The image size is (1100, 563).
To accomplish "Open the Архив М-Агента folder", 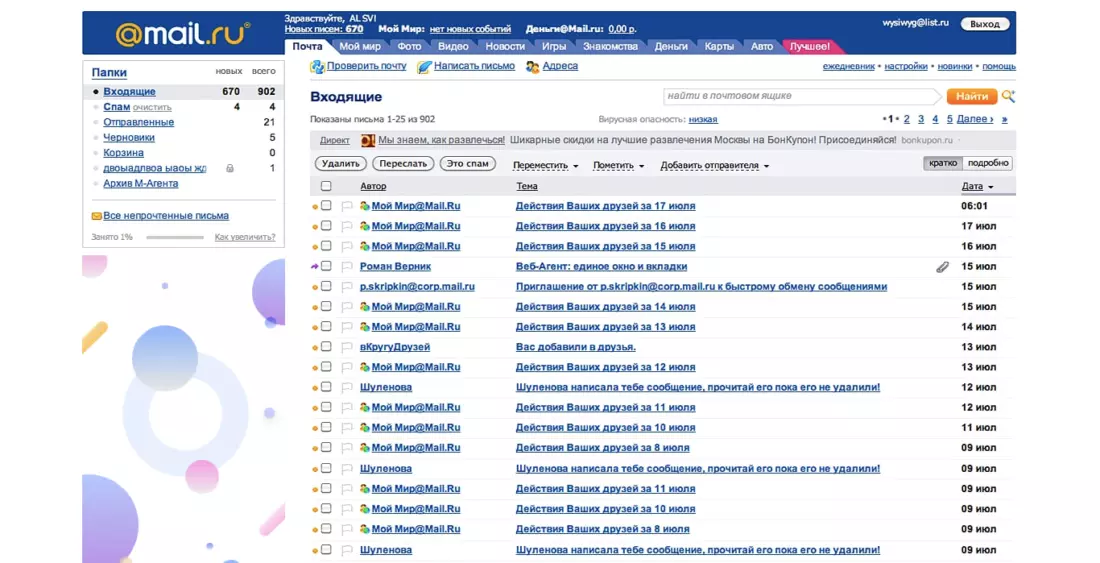I will [140, 184].
